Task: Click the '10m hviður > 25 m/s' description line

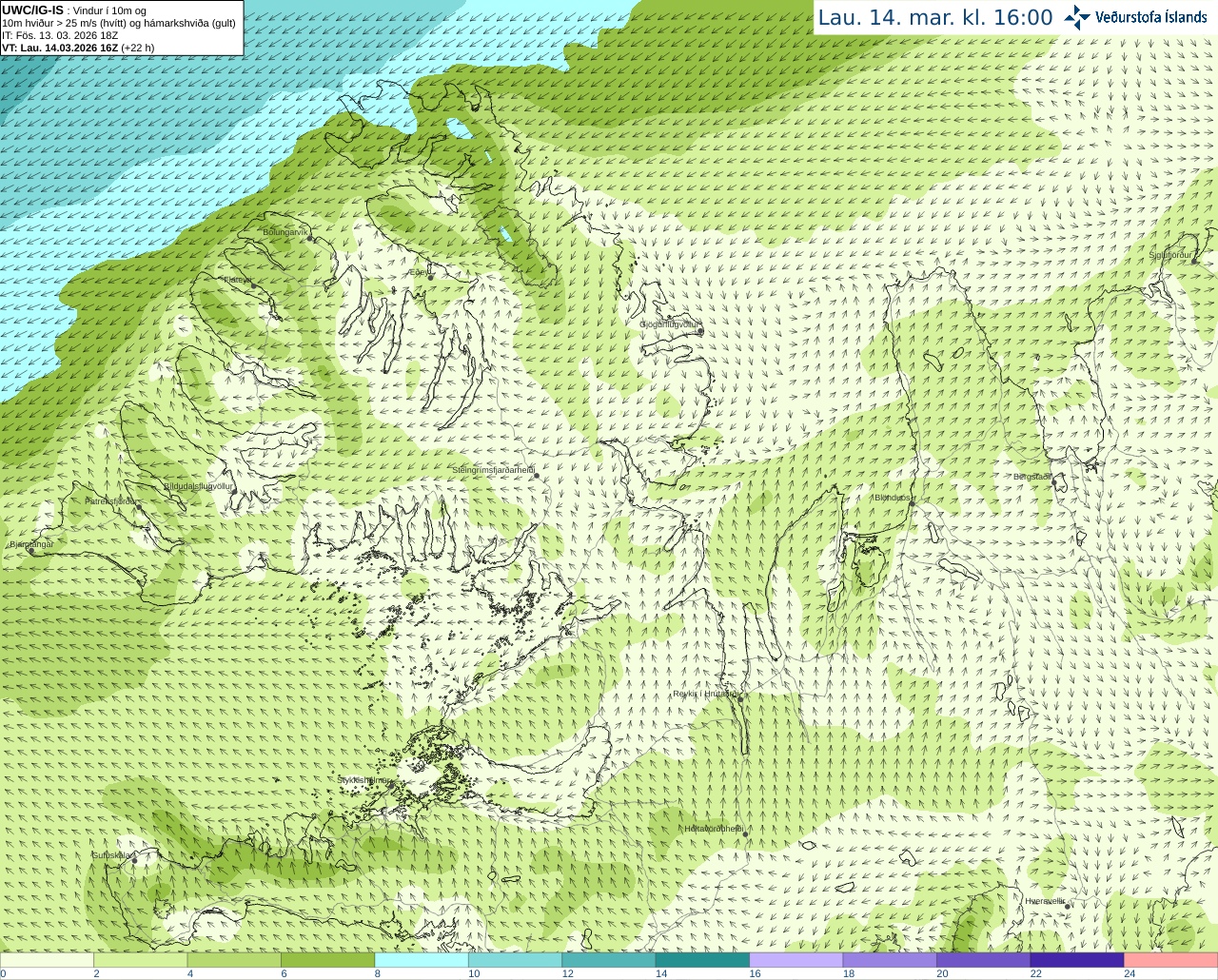Action: click(118, 23)
